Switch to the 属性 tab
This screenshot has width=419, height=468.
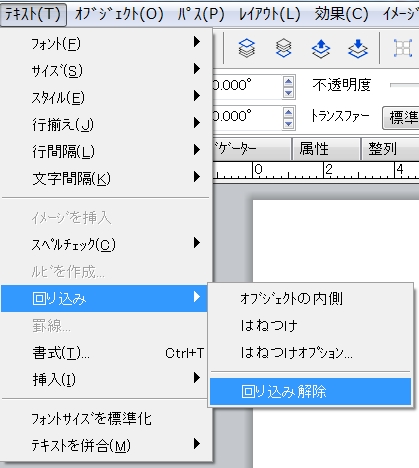point(325,149)
